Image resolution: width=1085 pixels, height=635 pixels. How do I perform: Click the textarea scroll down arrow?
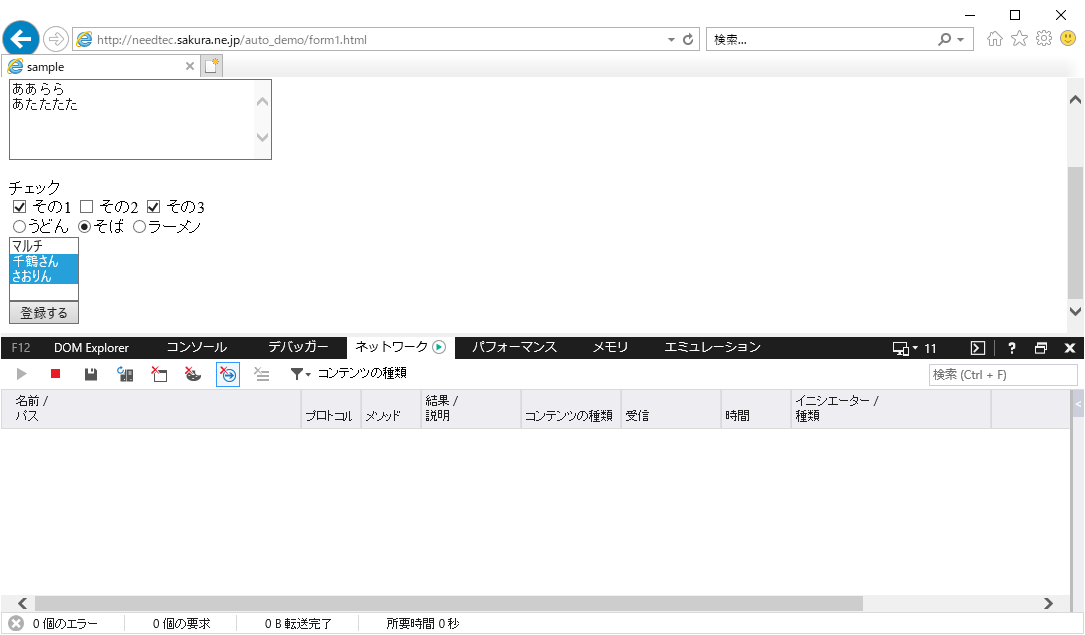(262, 137)
